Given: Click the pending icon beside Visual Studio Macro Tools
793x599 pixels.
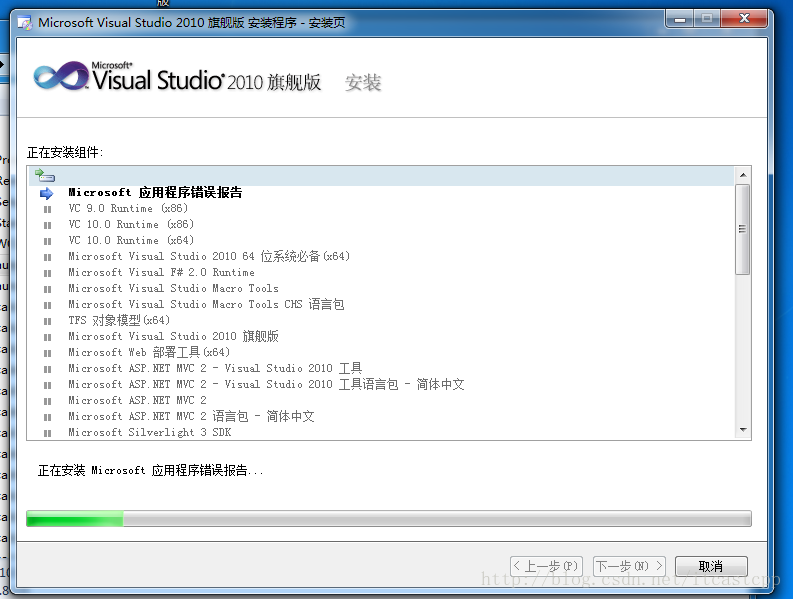Looking at the screenshot, I should (48, 289).
